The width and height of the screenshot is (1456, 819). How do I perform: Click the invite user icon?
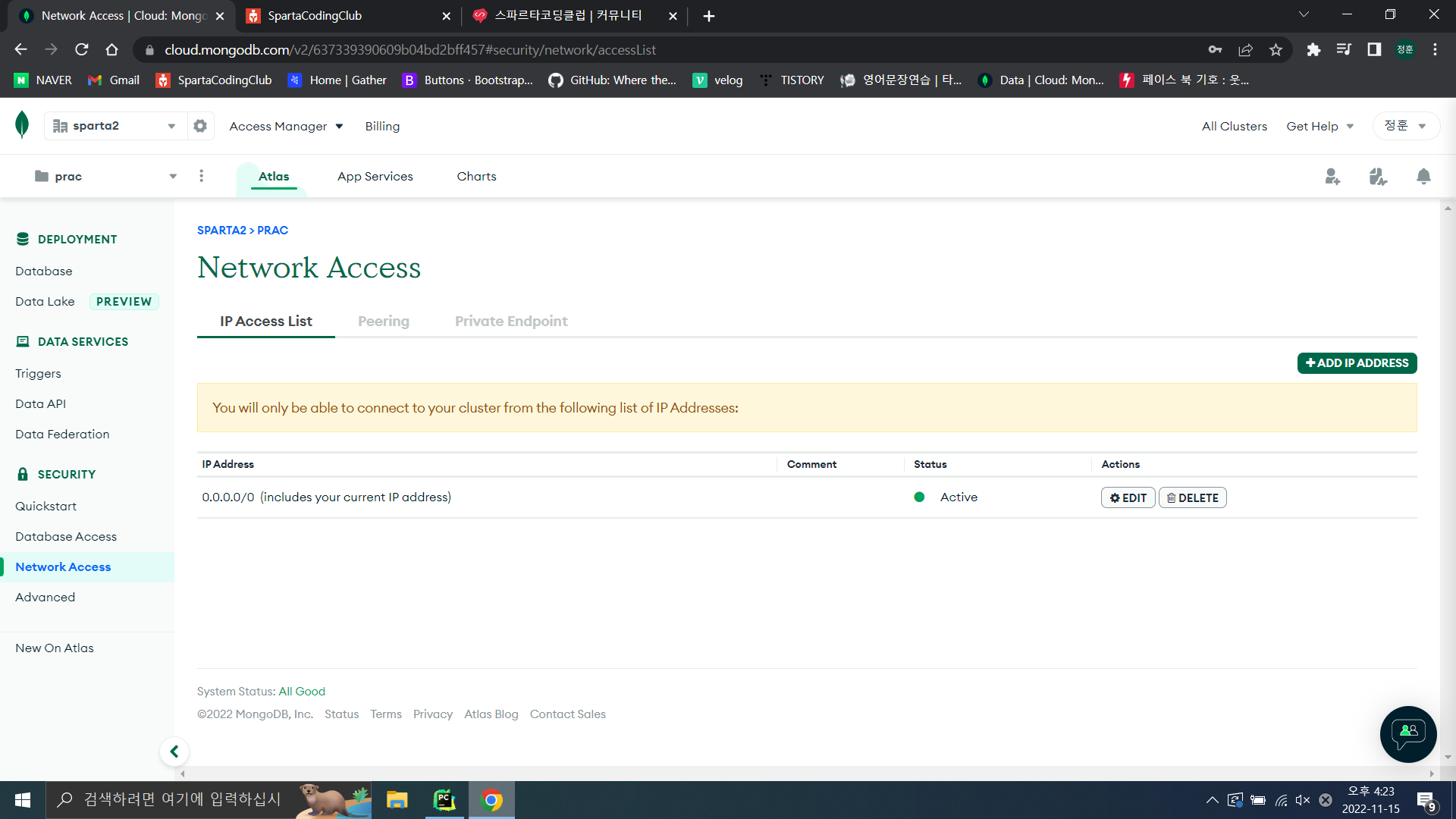(x=1332, y=177)
